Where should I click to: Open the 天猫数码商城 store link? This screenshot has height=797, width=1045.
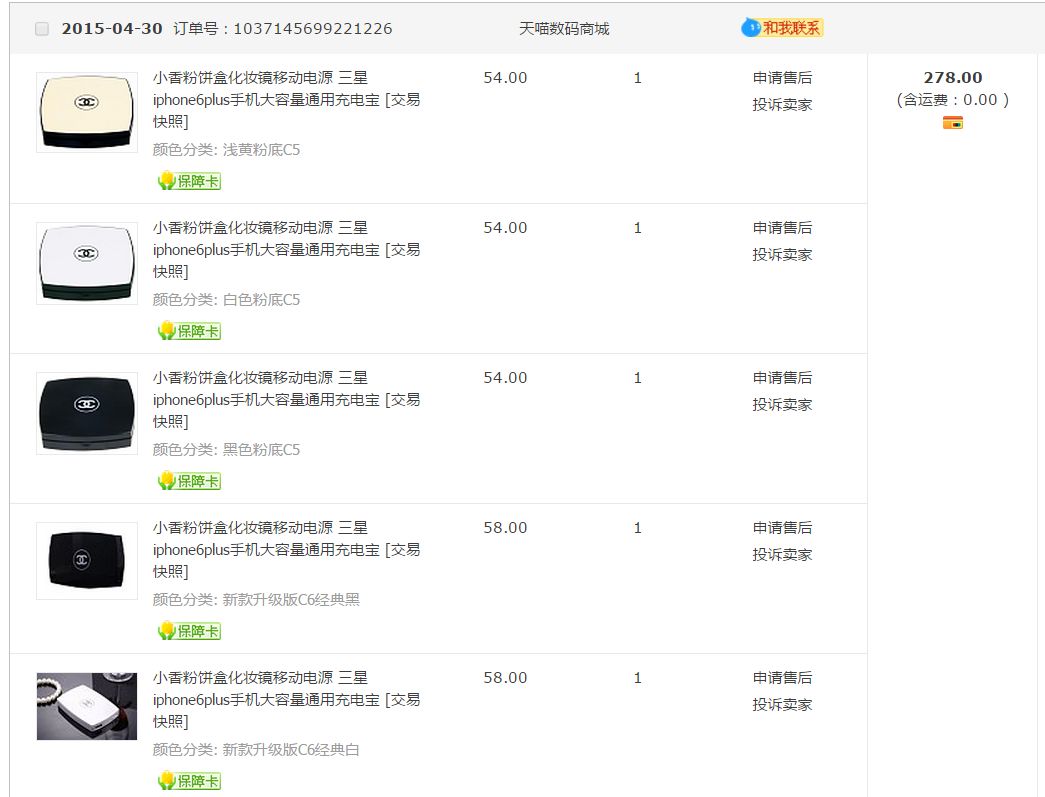[x=563, y=29]
